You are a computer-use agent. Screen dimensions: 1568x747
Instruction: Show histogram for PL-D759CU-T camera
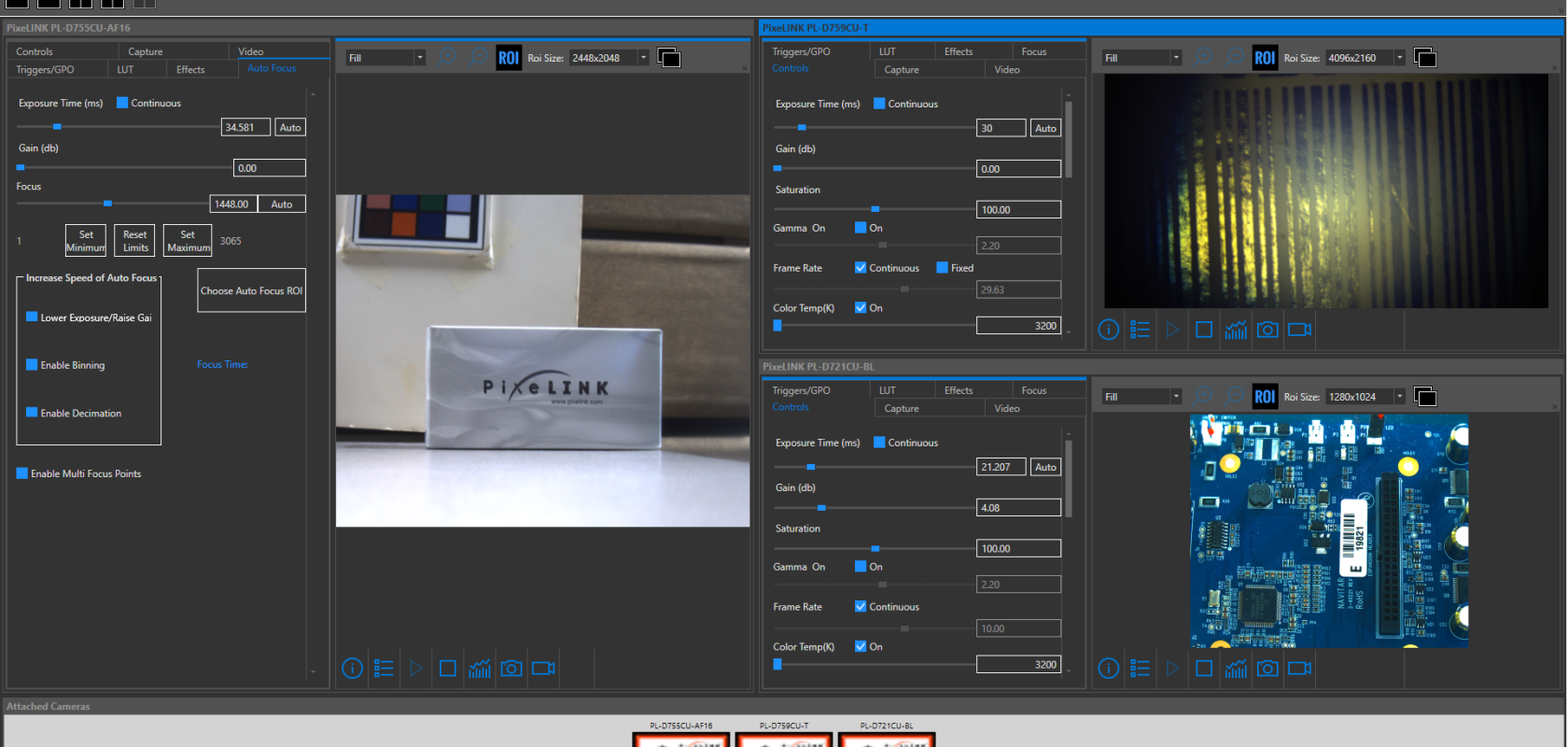pos(1236,330)
